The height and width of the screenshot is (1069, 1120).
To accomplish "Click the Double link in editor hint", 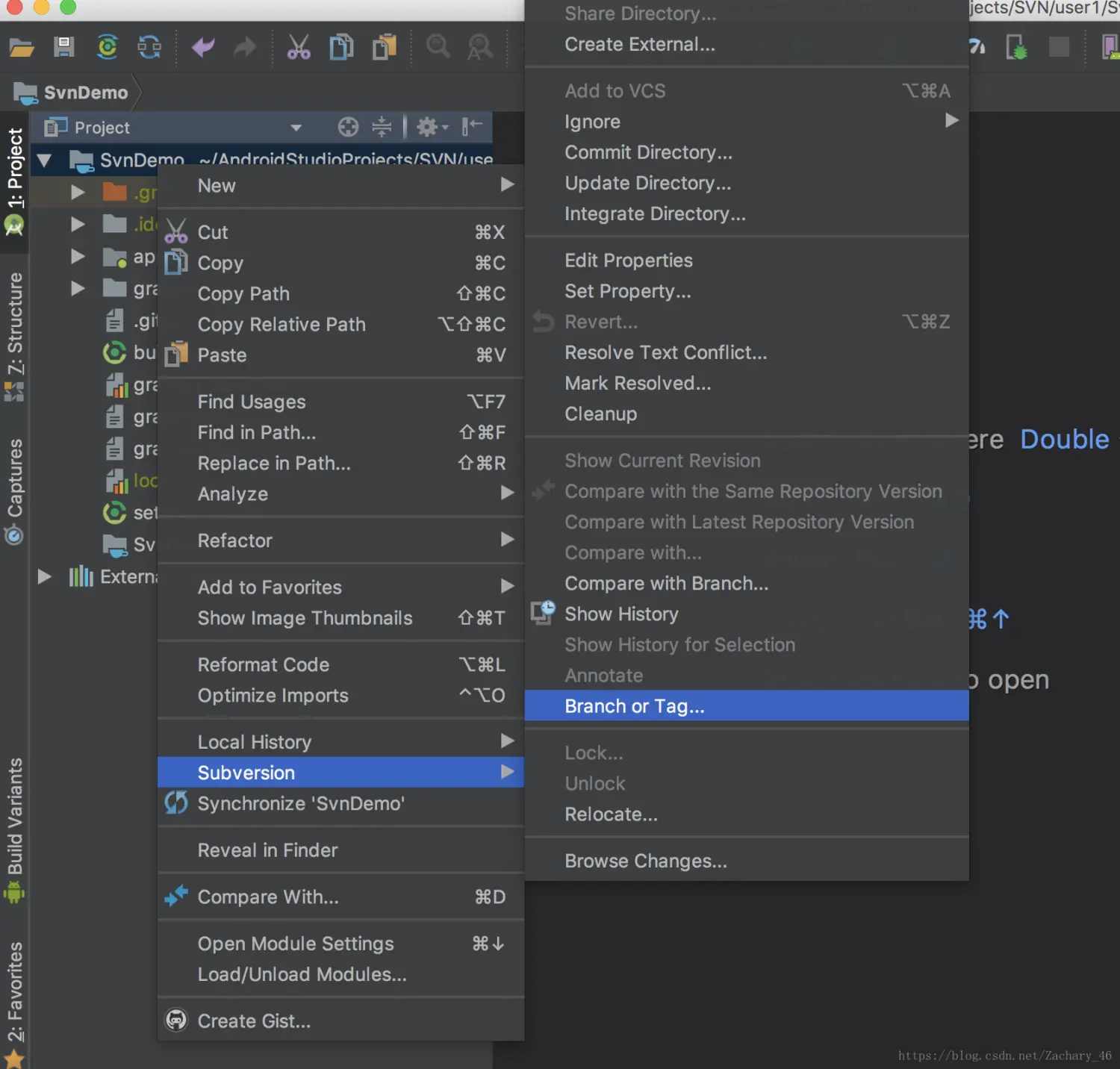I will [x=1065, y=439].
